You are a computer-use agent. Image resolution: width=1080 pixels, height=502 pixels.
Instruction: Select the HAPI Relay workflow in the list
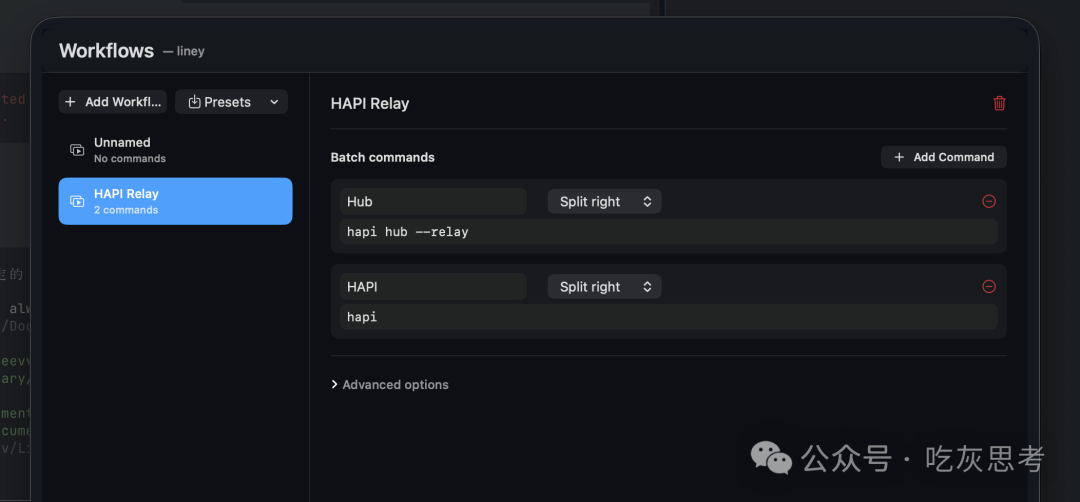click(x=175, y=201)
